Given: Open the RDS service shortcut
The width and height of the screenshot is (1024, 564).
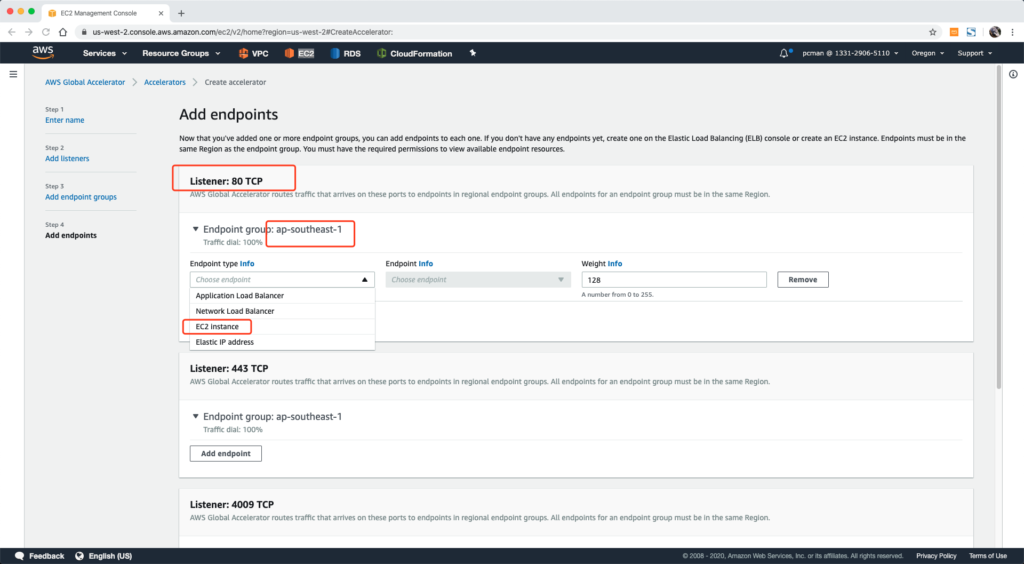Looking at the screenshot, I should click(x=345, y=53).
